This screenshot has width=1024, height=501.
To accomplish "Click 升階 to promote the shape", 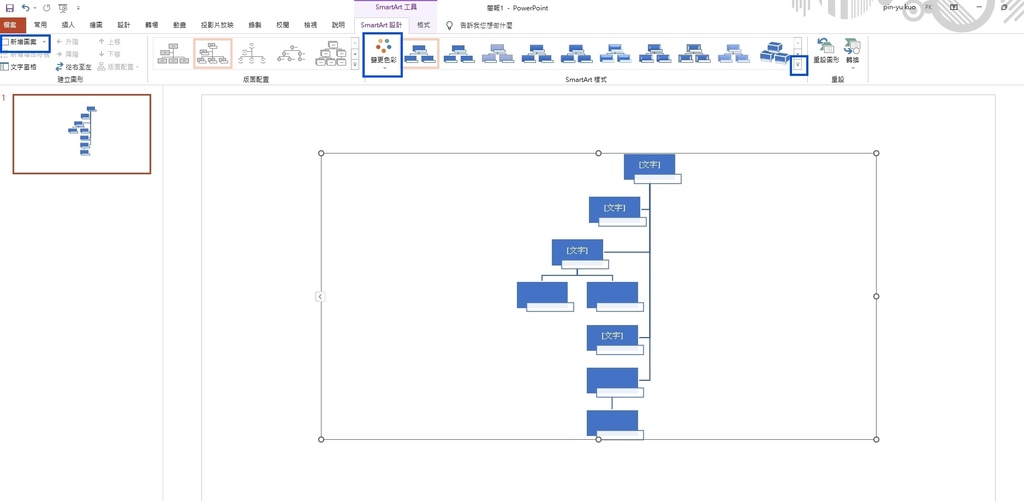I will click(x=67, y=42).
